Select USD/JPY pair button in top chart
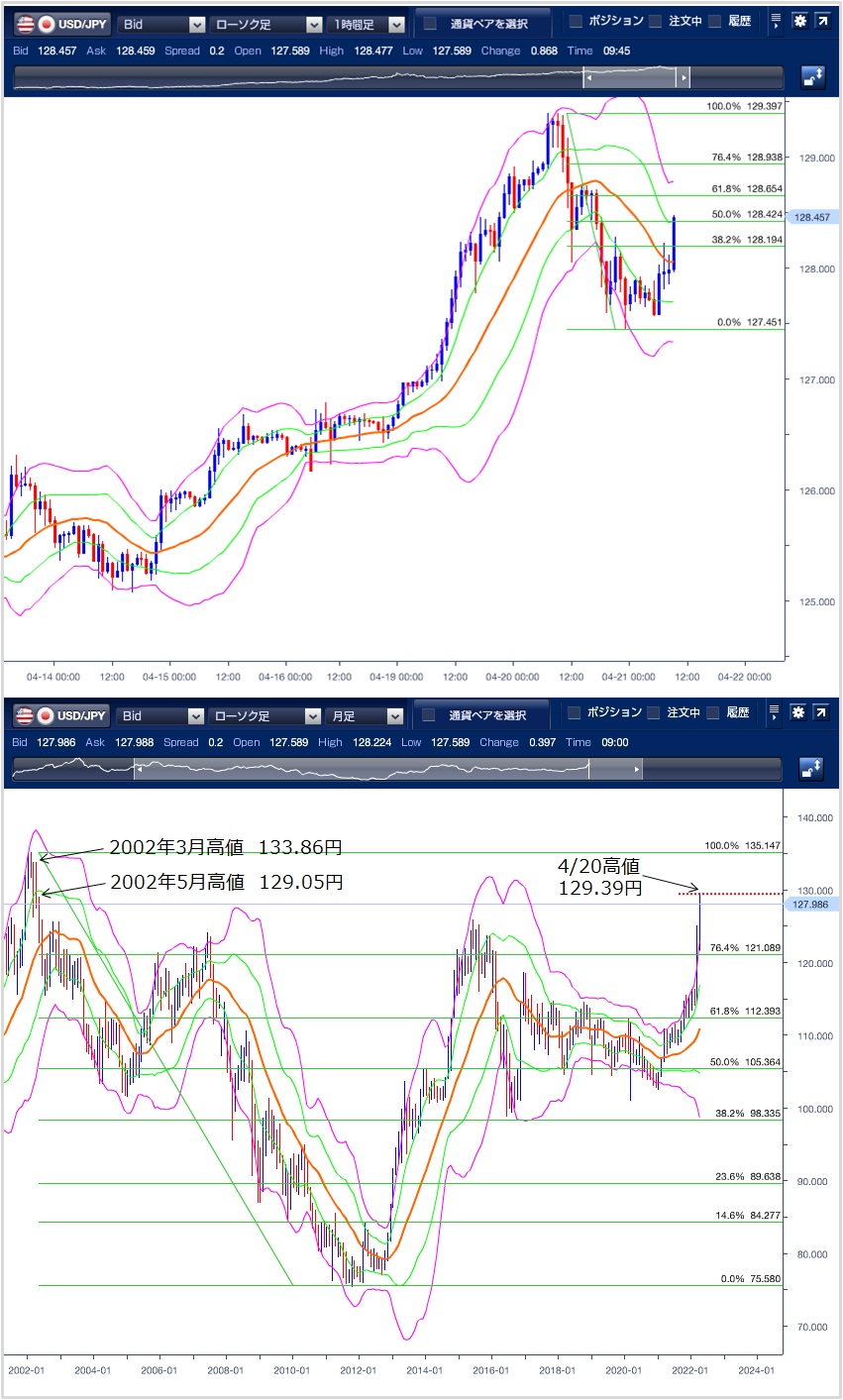843x1400 pixels. tap(63, 24)
